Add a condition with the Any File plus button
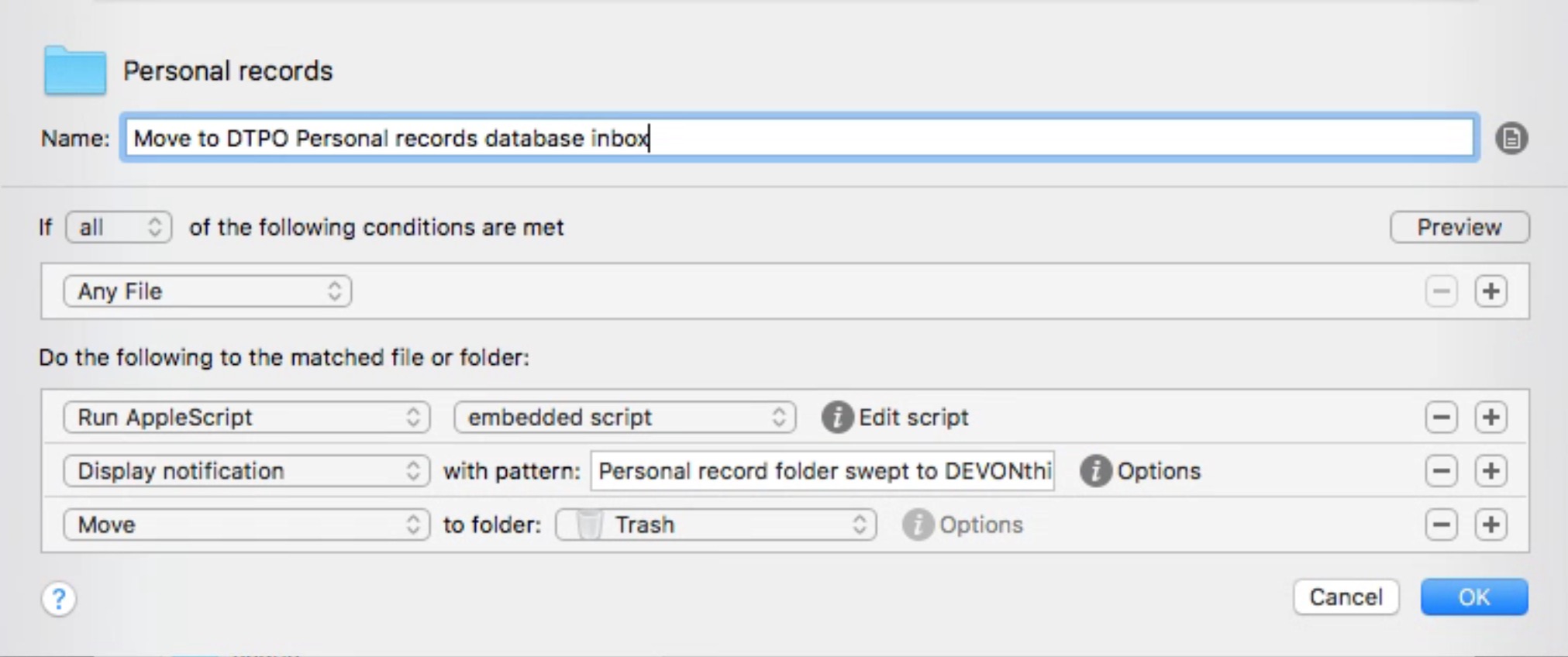The height and width of the screenshot is (657, 1568). 1490,291
